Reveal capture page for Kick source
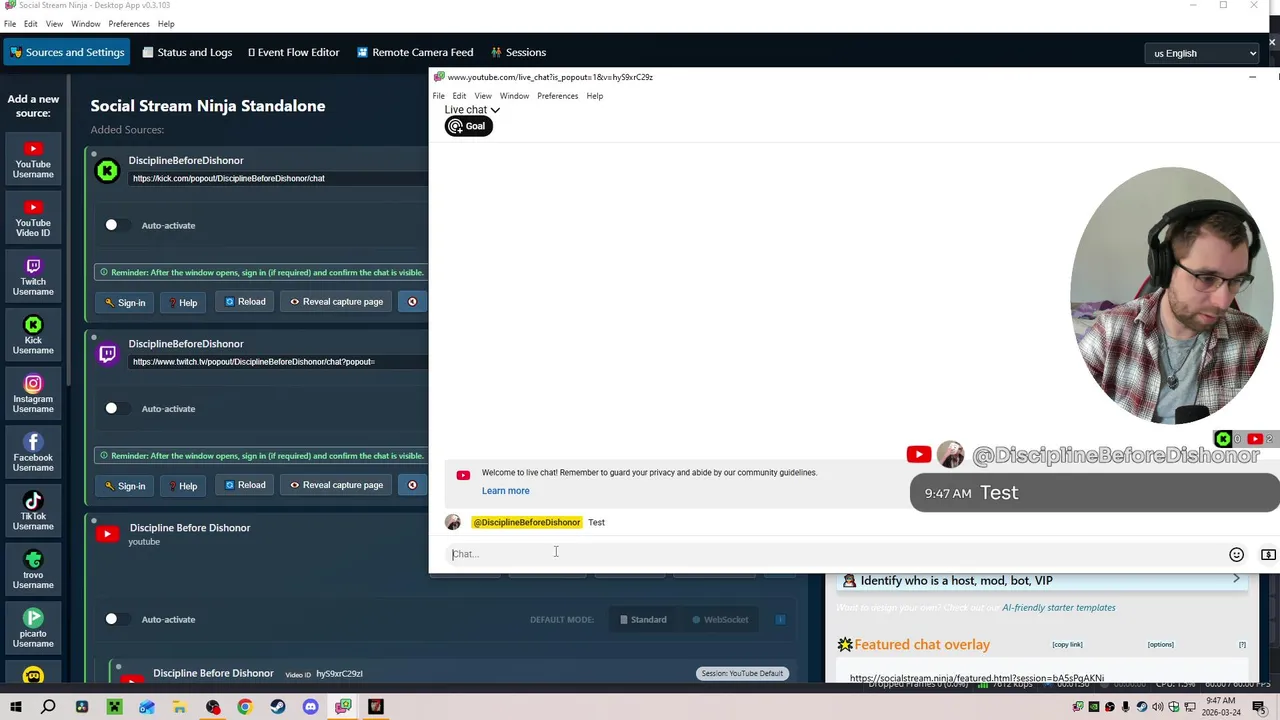The height and width of the screenshot is (720, 1280). point(336,302)
